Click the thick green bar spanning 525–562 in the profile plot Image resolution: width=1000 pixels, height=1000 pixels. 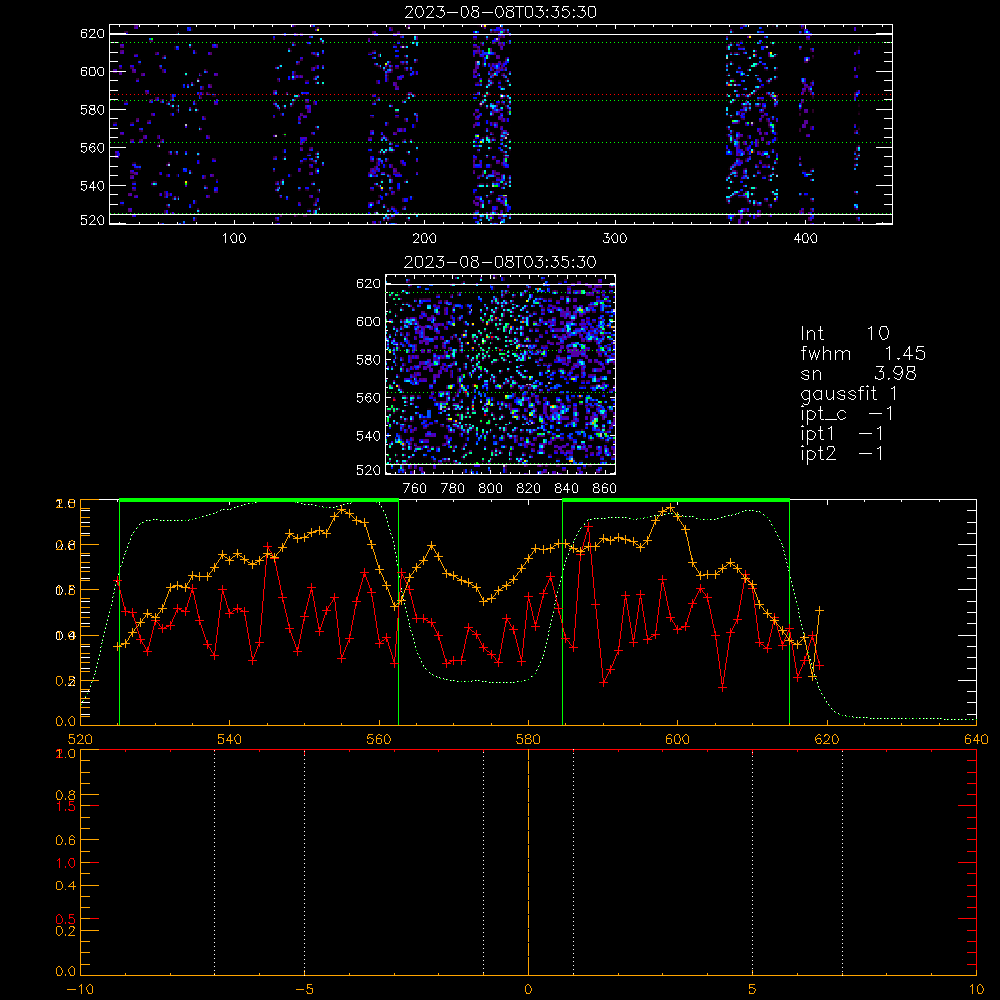(259, 500)
